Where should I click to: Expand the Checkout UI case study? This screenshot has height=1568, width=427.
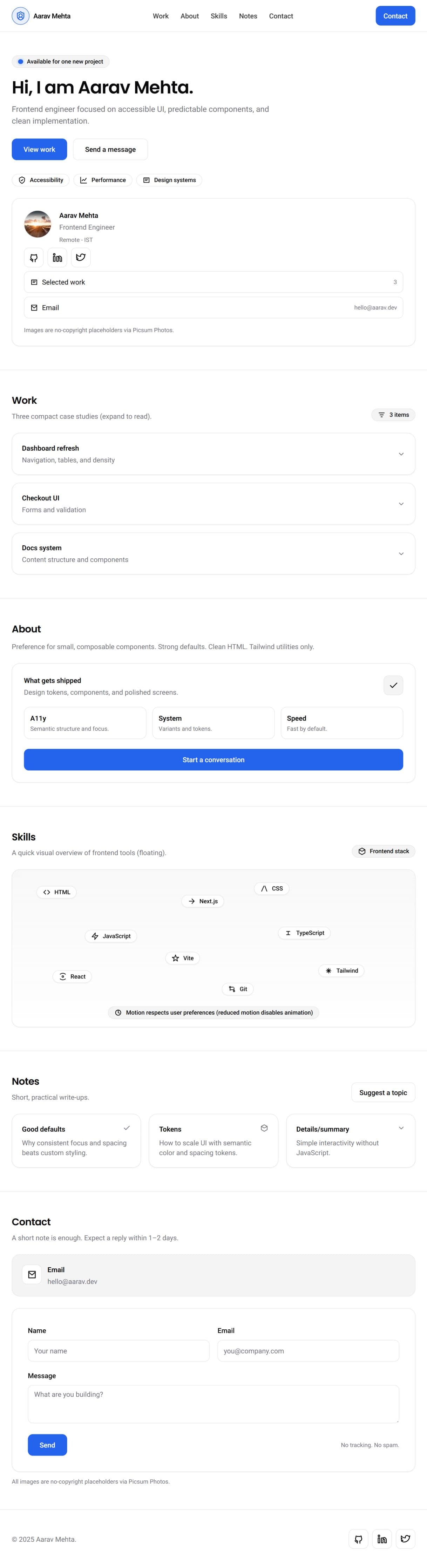401,504
